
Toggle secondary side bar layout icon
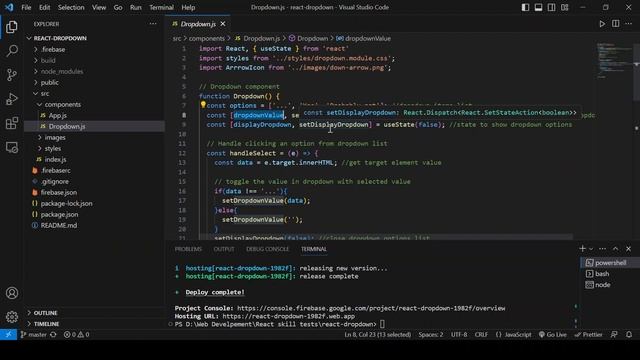pos(551,7)
